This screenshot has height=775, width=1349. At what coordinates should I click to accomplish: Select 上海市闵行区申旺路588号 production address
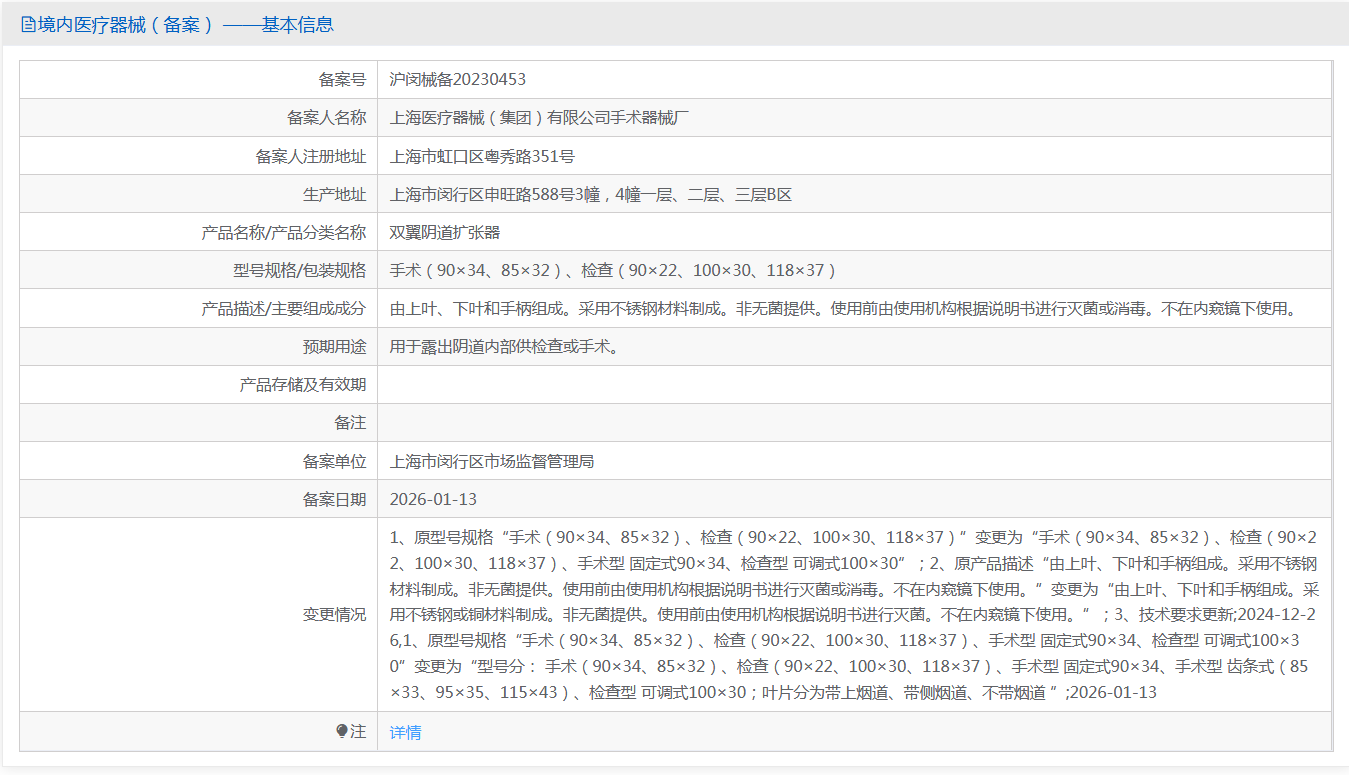[x=591, y=194]
